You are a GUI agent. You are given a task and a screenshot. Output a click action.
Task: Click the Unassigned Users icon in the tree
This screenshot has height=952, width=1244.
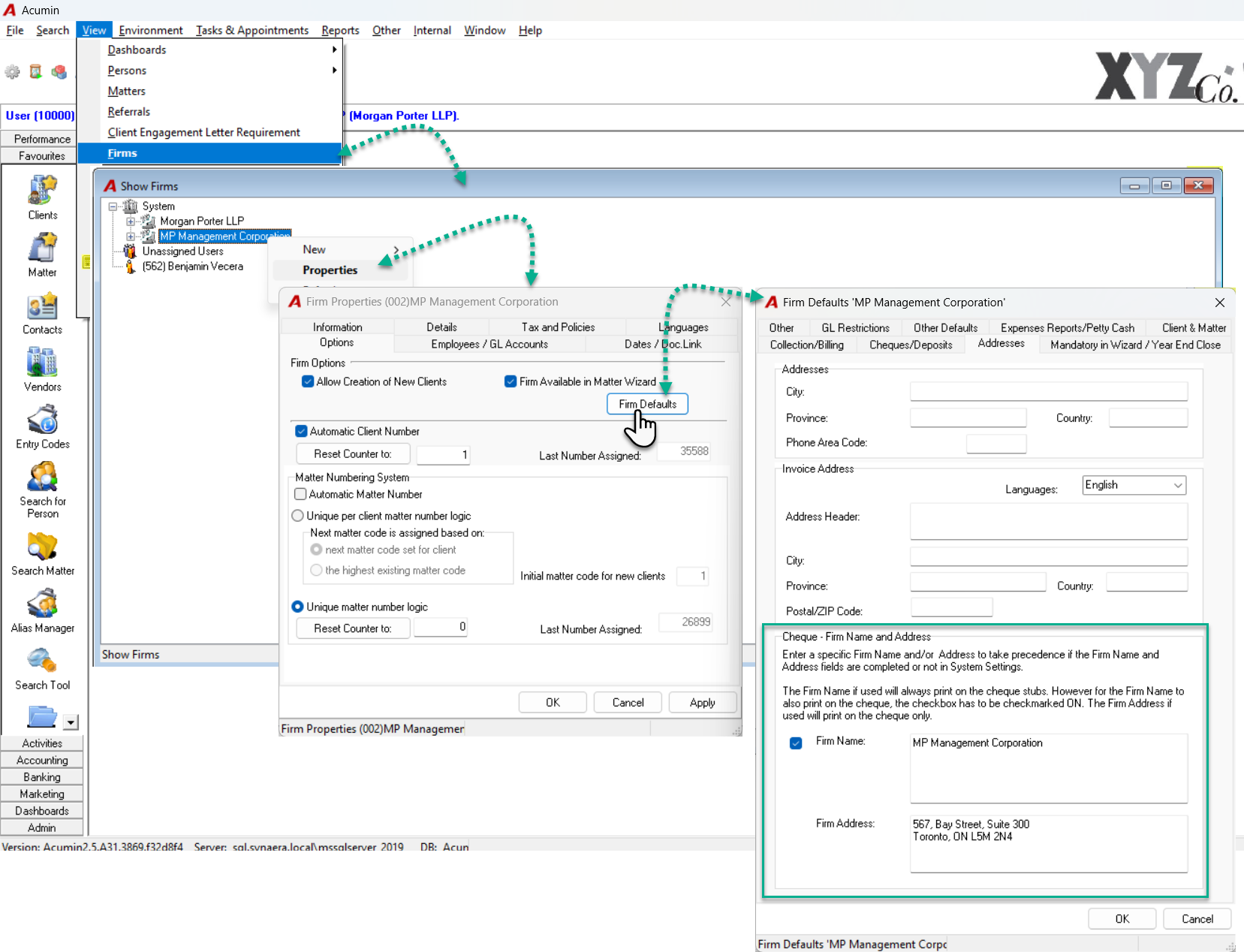click(x=131, y=251)
